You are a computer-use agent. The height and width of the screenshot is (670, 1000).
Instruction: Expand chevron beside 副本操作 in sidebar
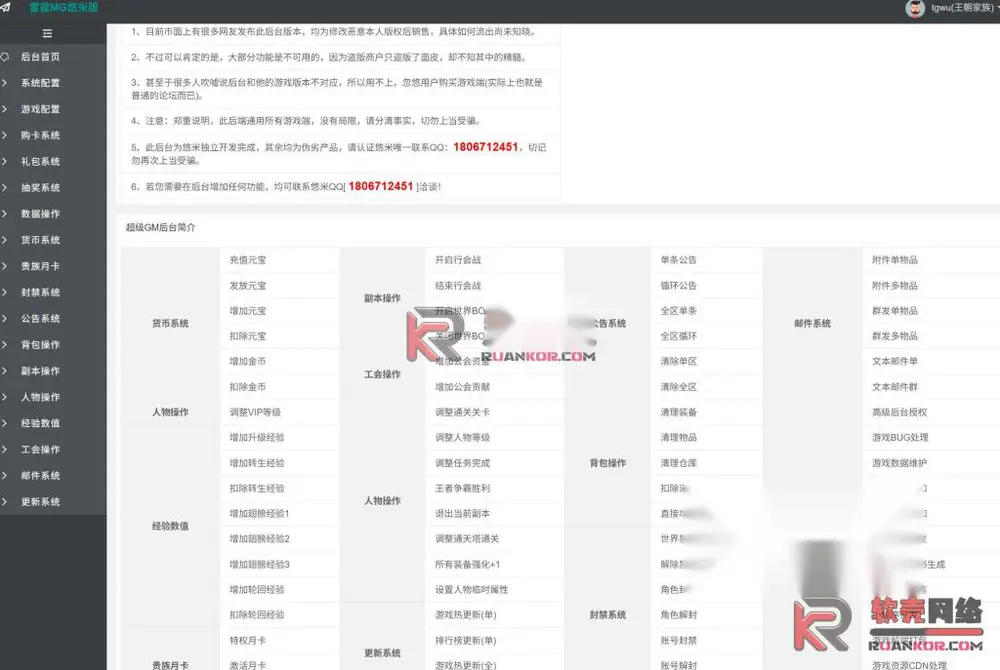coord(4,370)
